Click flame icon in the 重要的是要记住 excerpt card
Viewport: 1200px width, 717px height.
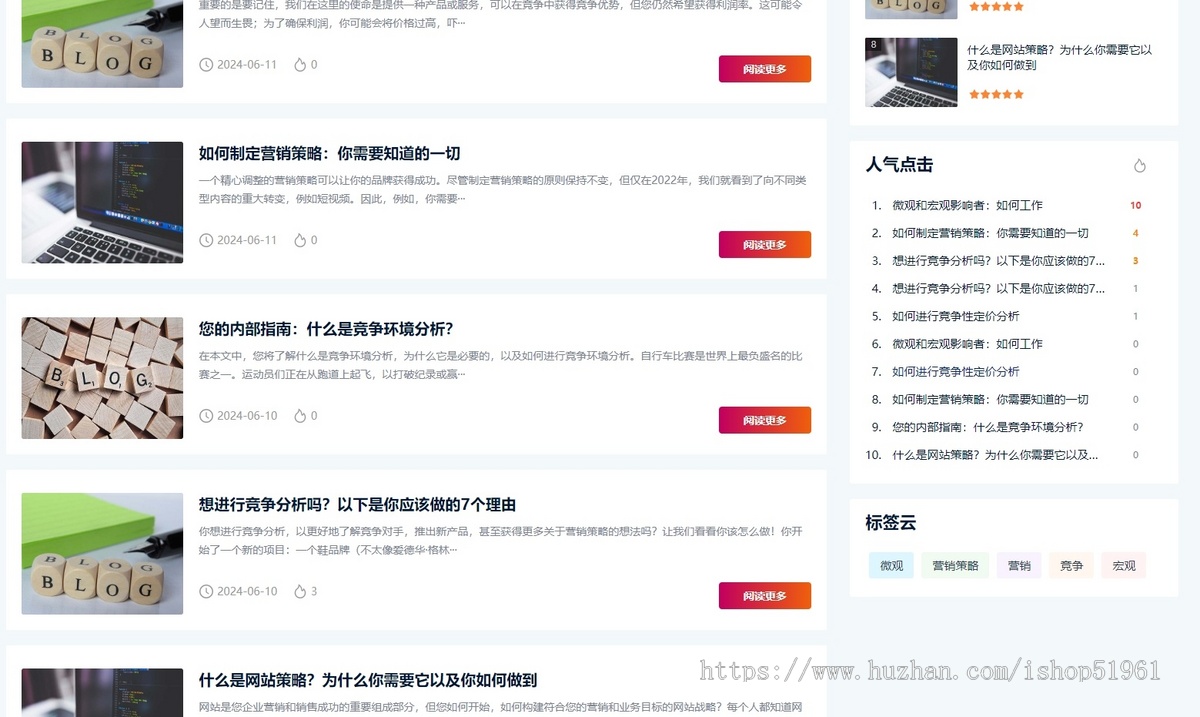(299, 65)
